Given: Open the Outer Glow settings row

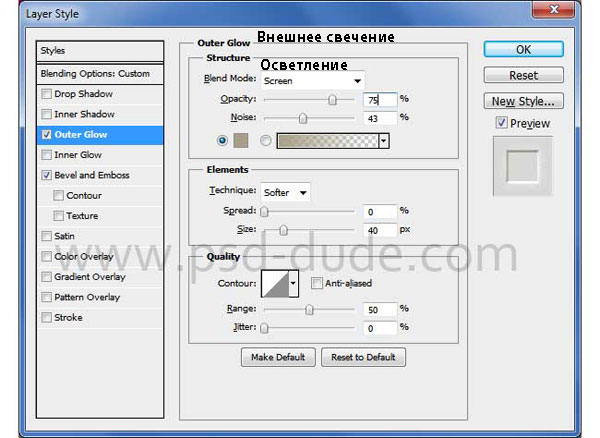Looking at the screenshot, I should pos(100,135).
